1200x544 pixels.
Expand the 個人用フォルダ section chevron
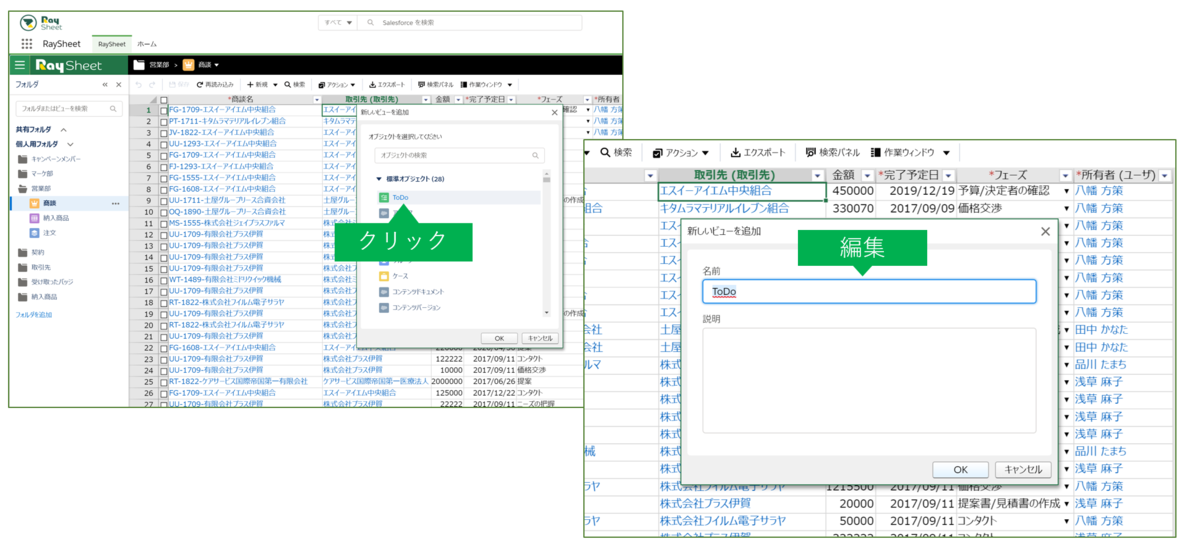tap(70, 144)
